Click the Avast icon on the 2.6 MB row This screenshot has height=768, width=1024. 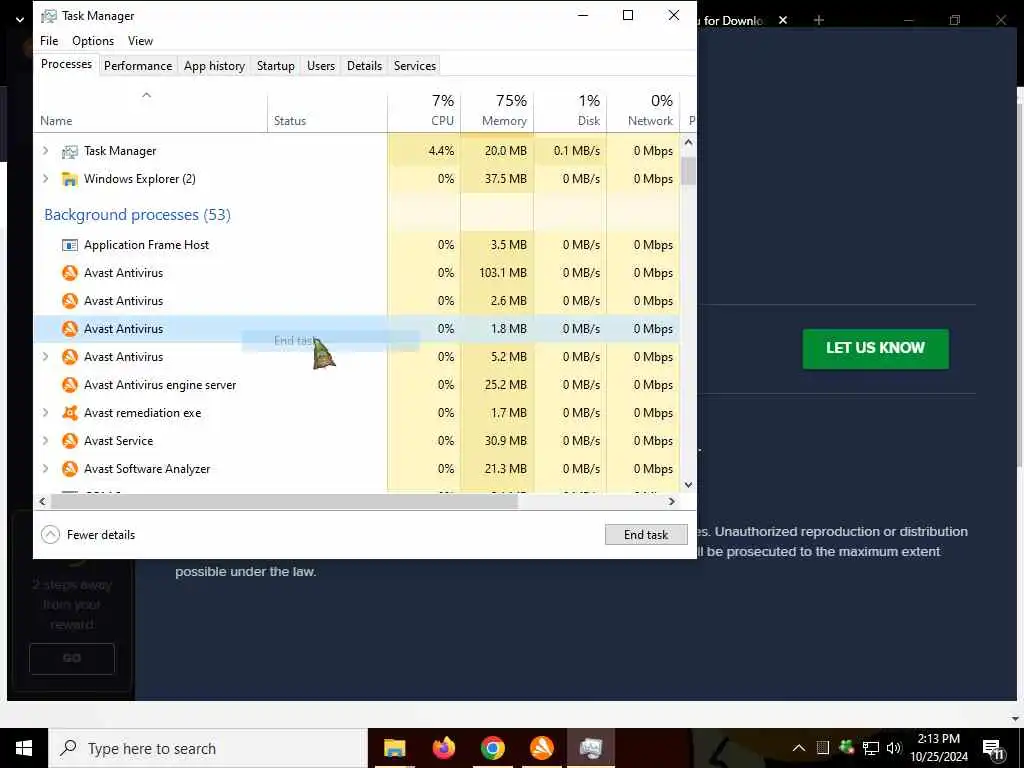tap(69, 301)
